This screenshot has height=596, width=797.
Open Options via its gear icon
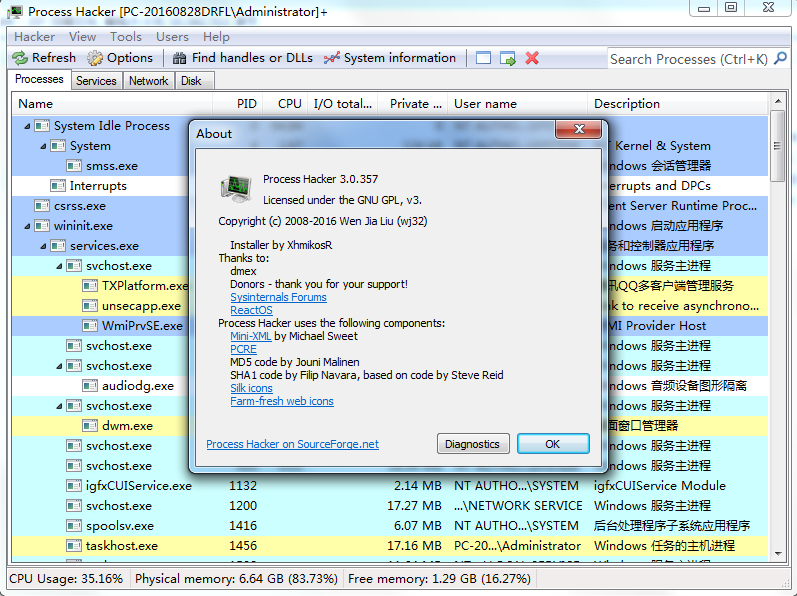[x=95, y=58]
